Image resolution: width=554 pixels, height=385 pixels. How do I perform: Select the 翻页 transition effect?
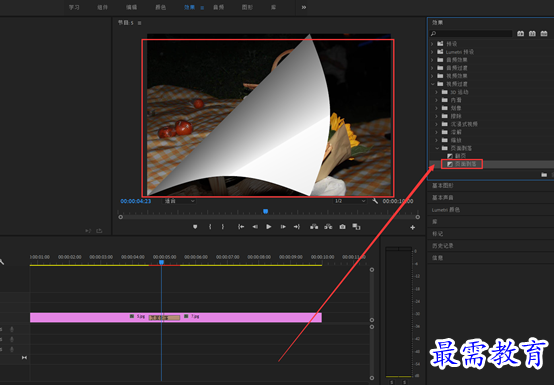pyautogui.click(x=460, y=156)
